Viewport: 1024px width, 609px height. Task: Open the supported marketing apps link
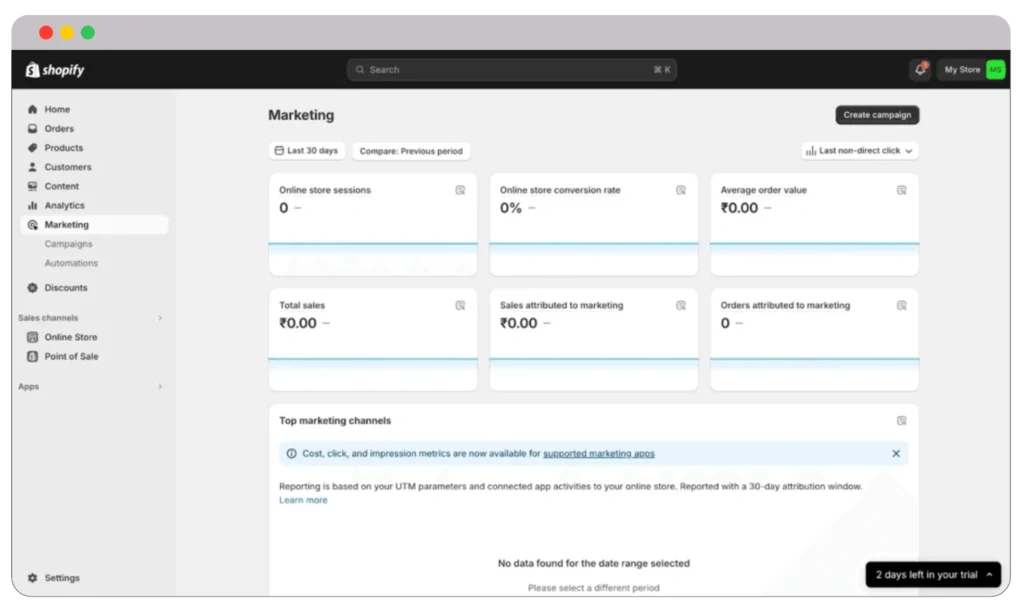599,453
